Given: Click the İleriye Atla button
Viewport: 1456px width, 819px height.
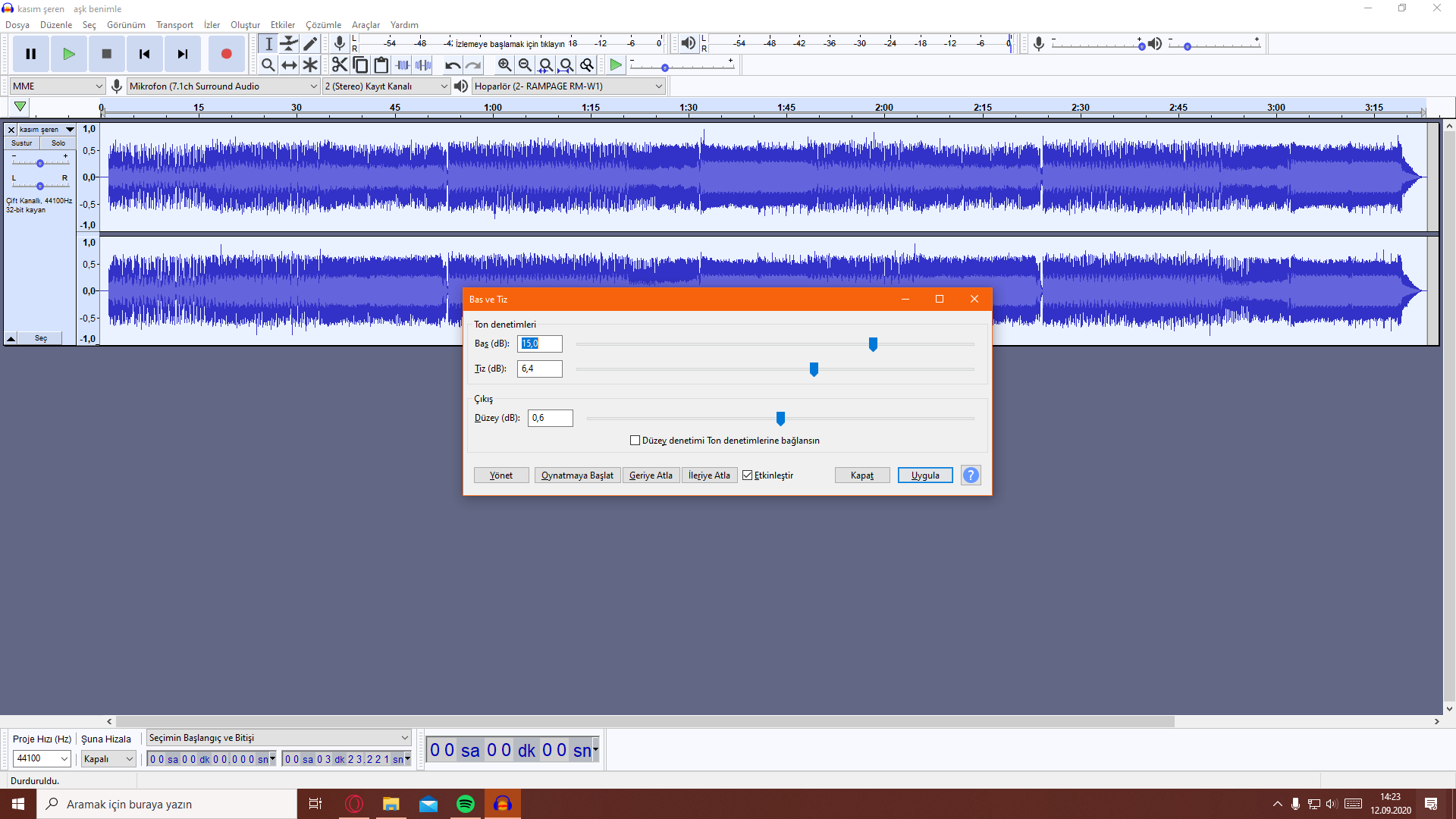Looking at the screenshot, I should (709, 475).
